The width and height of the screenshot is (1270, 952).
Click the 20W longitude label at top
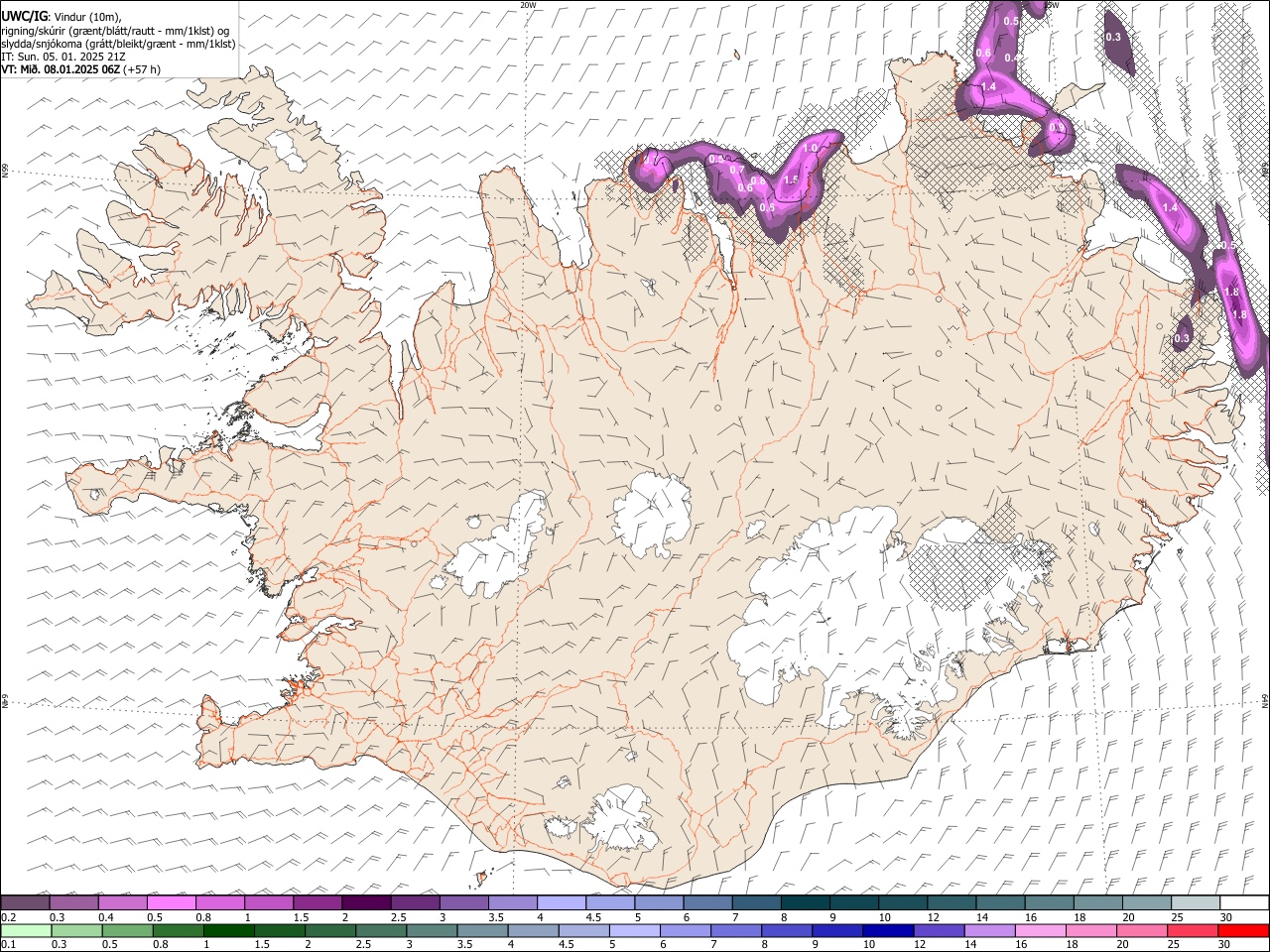[x=528, y=5]
